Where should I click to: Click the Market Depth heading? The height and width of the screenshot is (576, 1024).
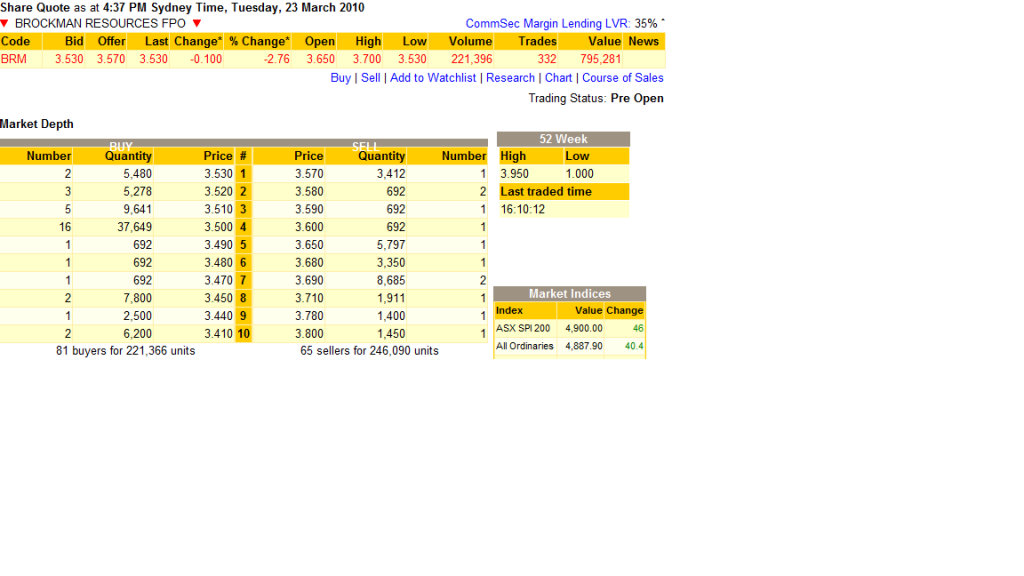click(x=37, y=124)
